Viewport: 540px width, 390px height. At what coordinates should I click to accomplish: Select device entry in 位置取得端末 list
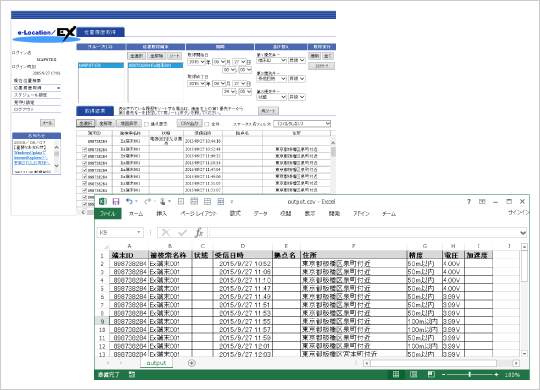click(155, 65)
